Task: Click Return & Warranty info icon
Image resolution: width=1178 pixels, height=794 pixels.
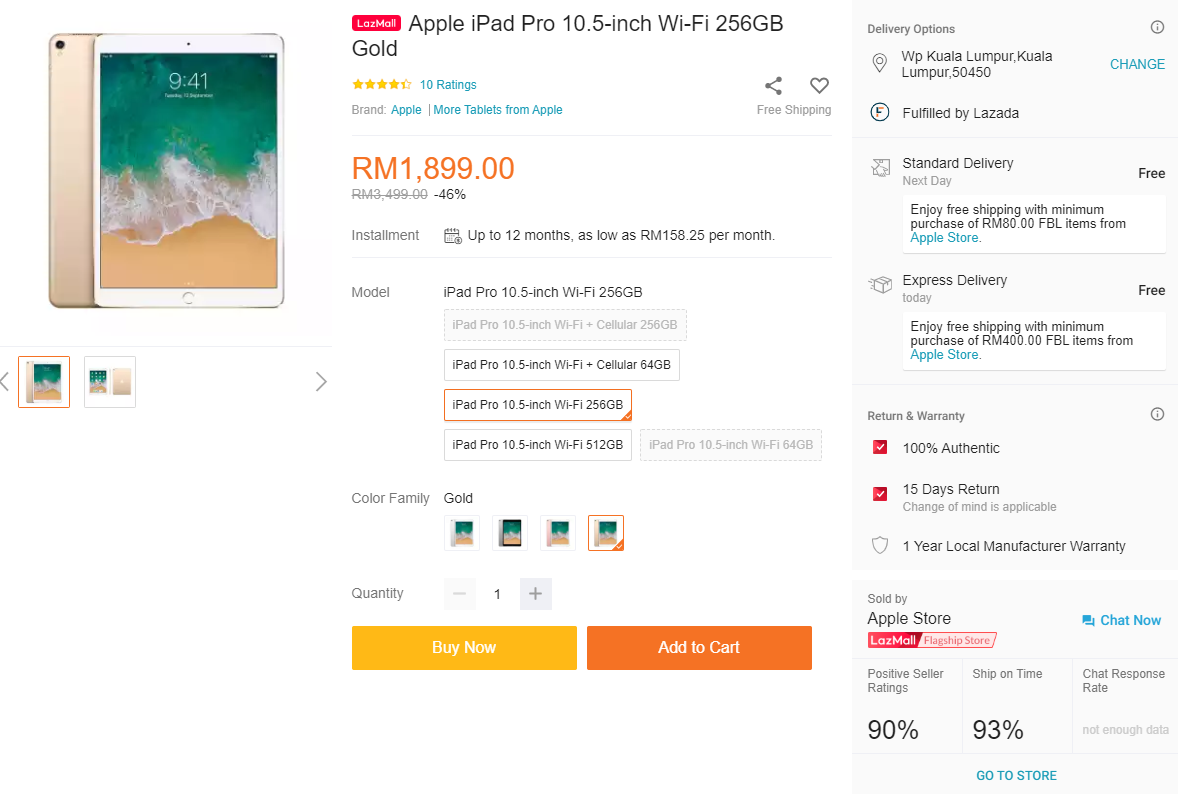Action: [x=1157, y=414]
